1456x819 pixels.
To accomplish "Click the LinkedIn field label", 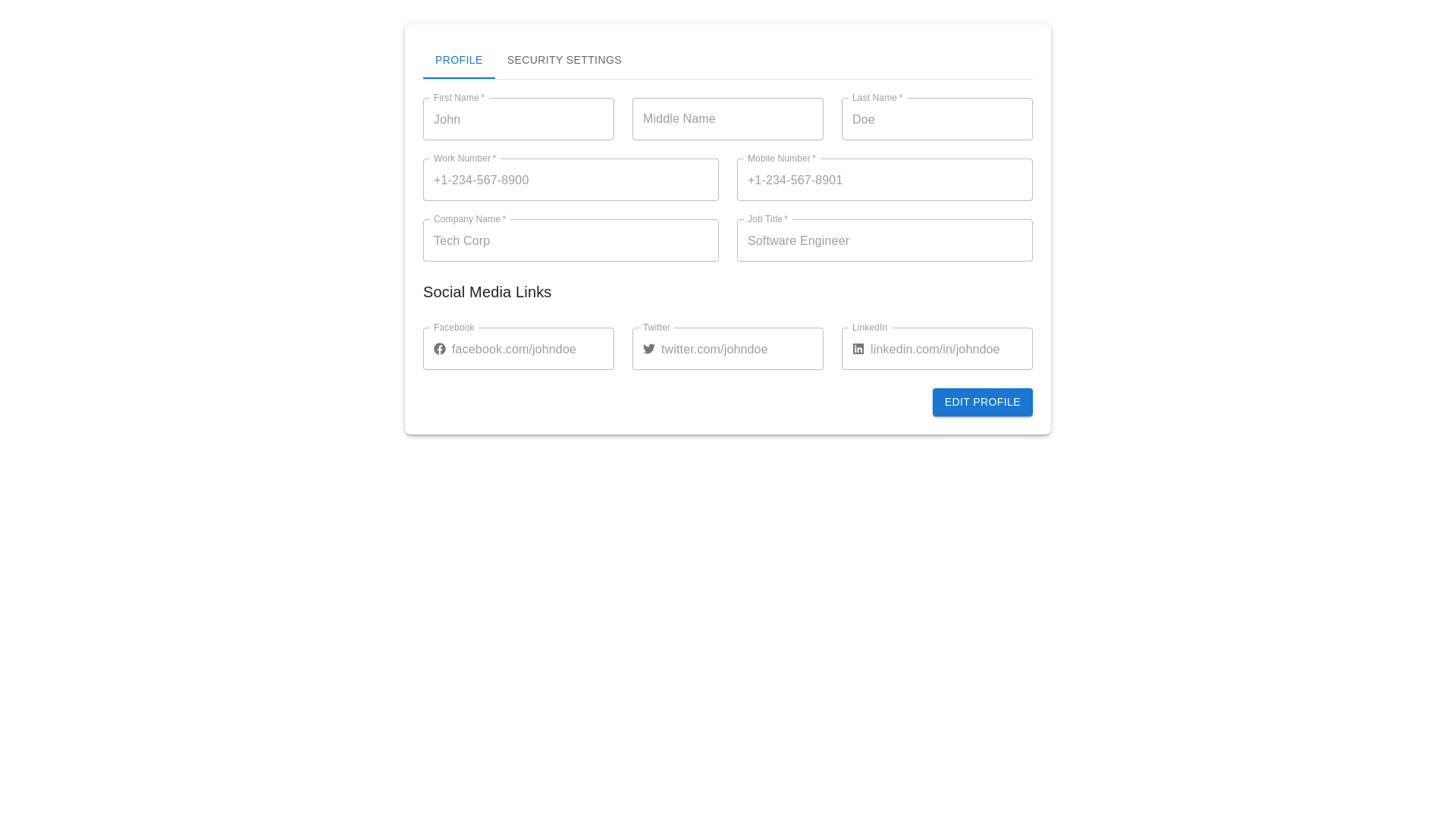I will (870, 328).
